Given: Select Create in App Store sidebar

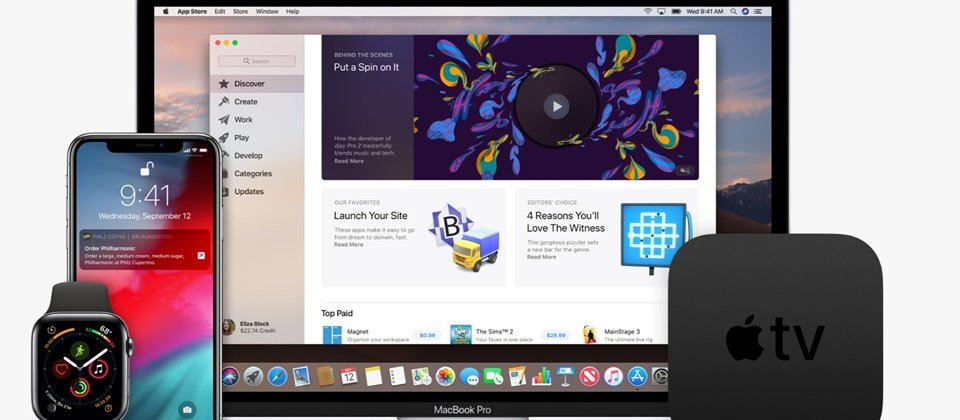Looking at the screenshot, I should click(257, 102).
